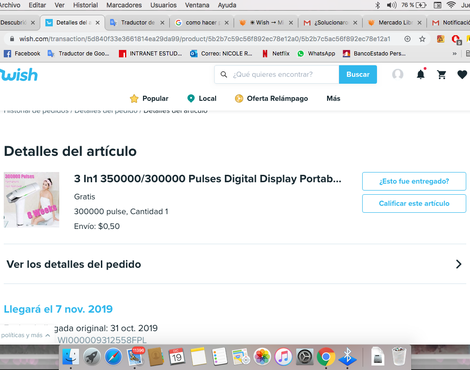Screen dimensions: 470x370
Task: Close the Detalles del tab
Action: click(x=98, y=23)
